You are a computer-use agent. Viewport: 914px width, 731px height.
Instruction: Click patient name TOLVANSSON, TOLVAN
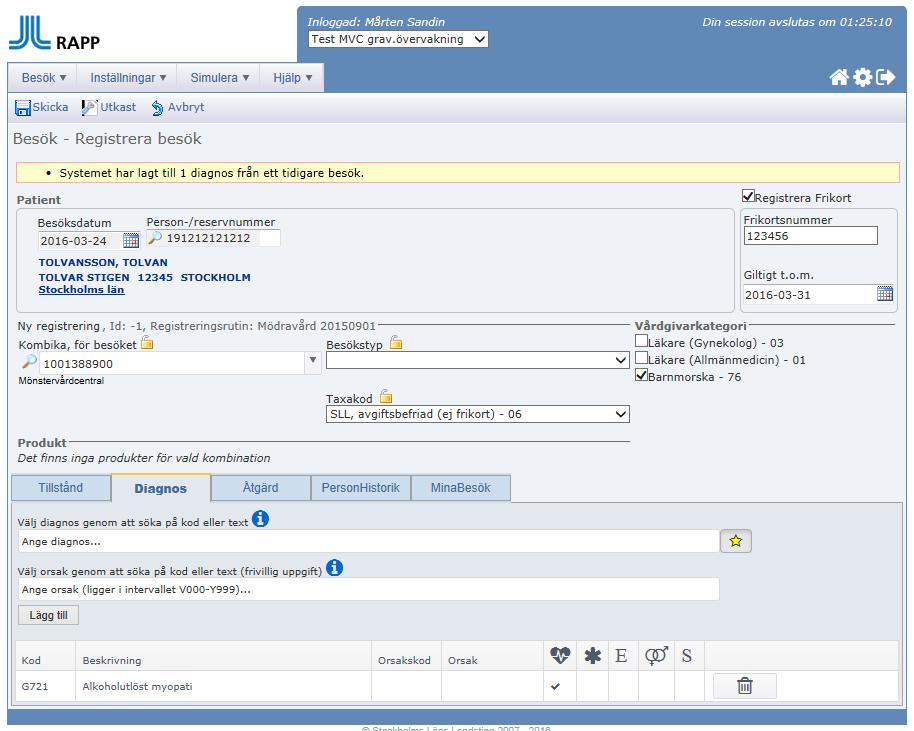click(x=103, y=262)
